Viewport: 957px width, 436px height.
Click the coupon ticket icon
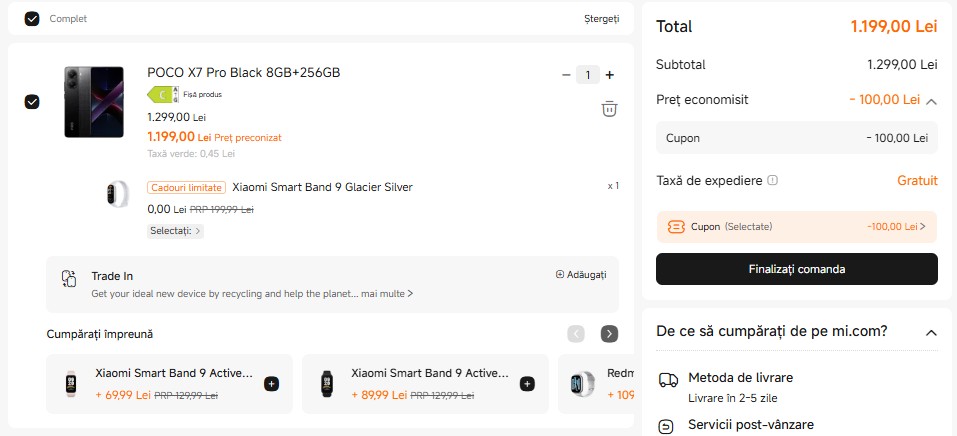(x=676, y=227)
